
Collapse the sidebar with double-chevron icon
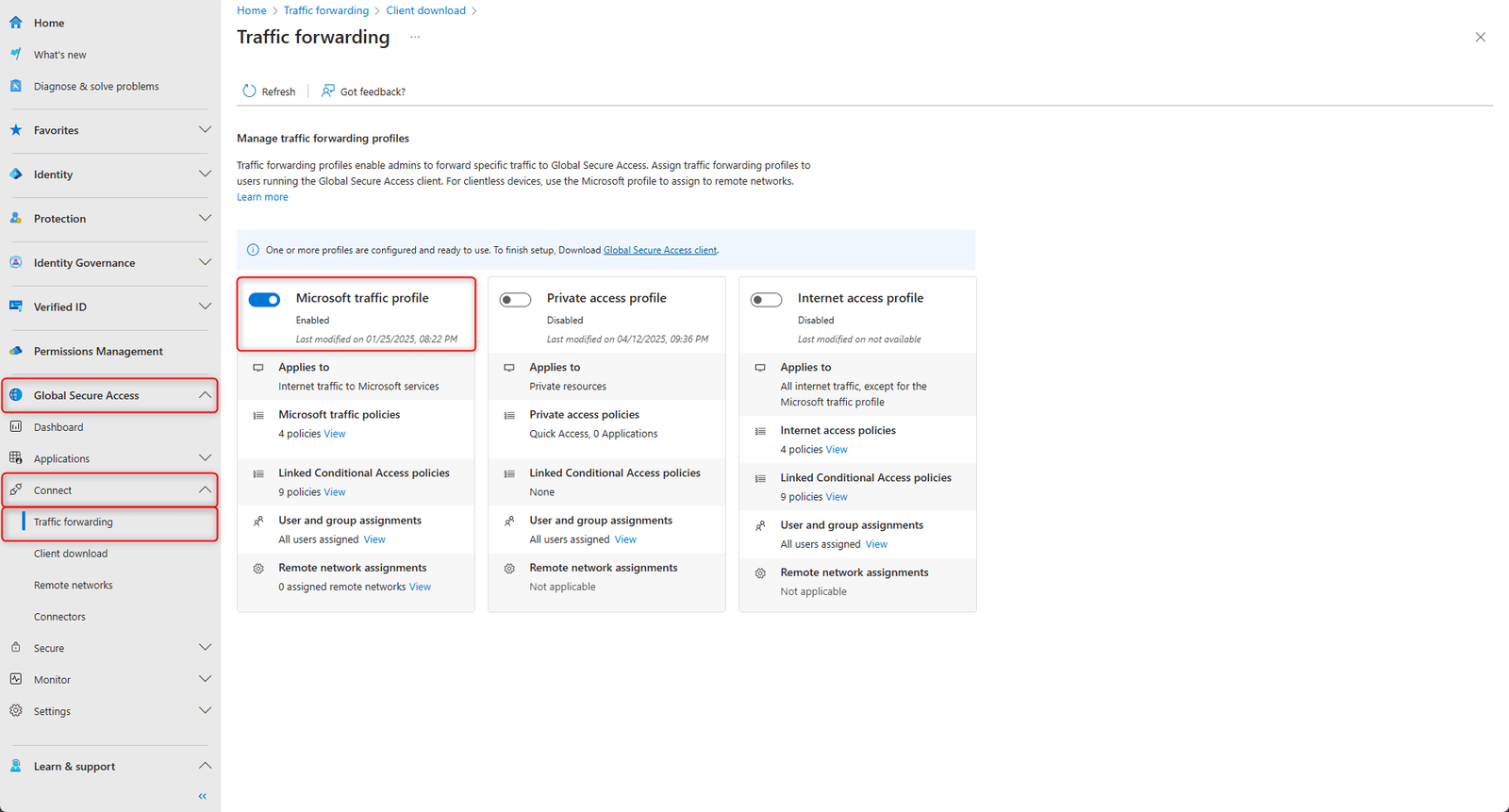point(203,796)
